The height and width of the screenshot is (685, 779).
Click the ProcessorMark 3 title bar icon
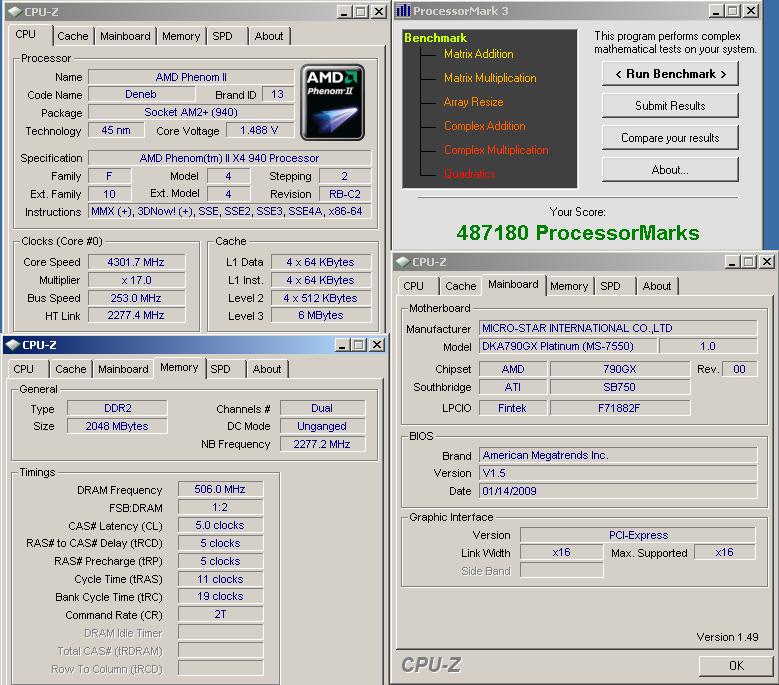403,10
